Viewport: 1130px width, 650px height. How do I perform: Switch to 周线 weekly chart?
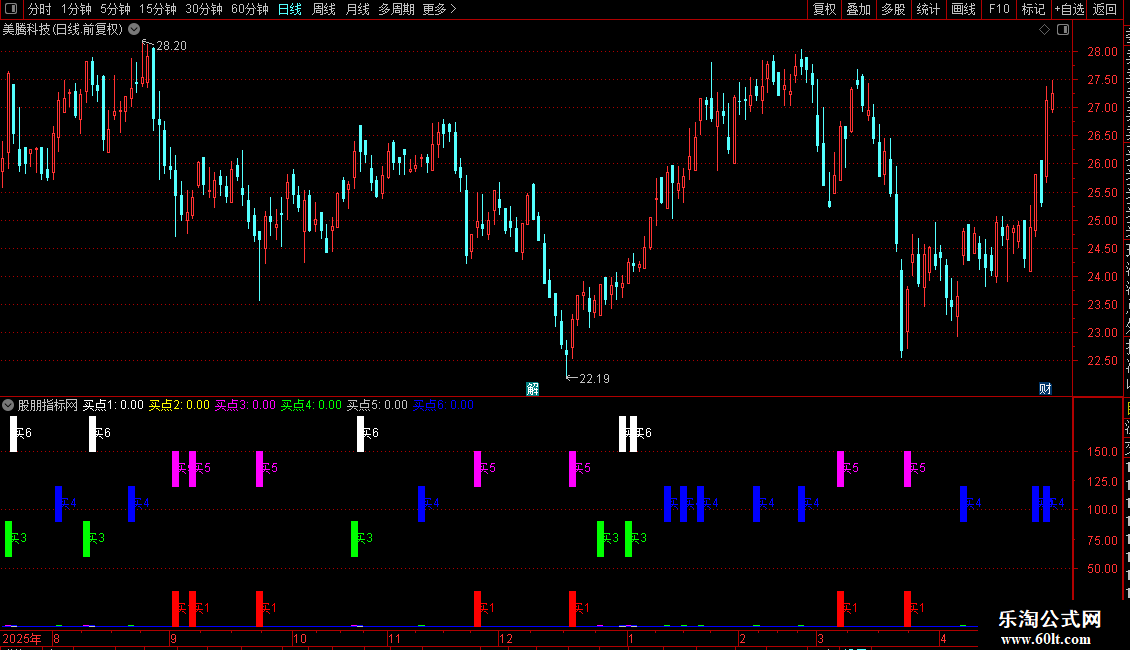pyautogui.click(x=324, y=9)
